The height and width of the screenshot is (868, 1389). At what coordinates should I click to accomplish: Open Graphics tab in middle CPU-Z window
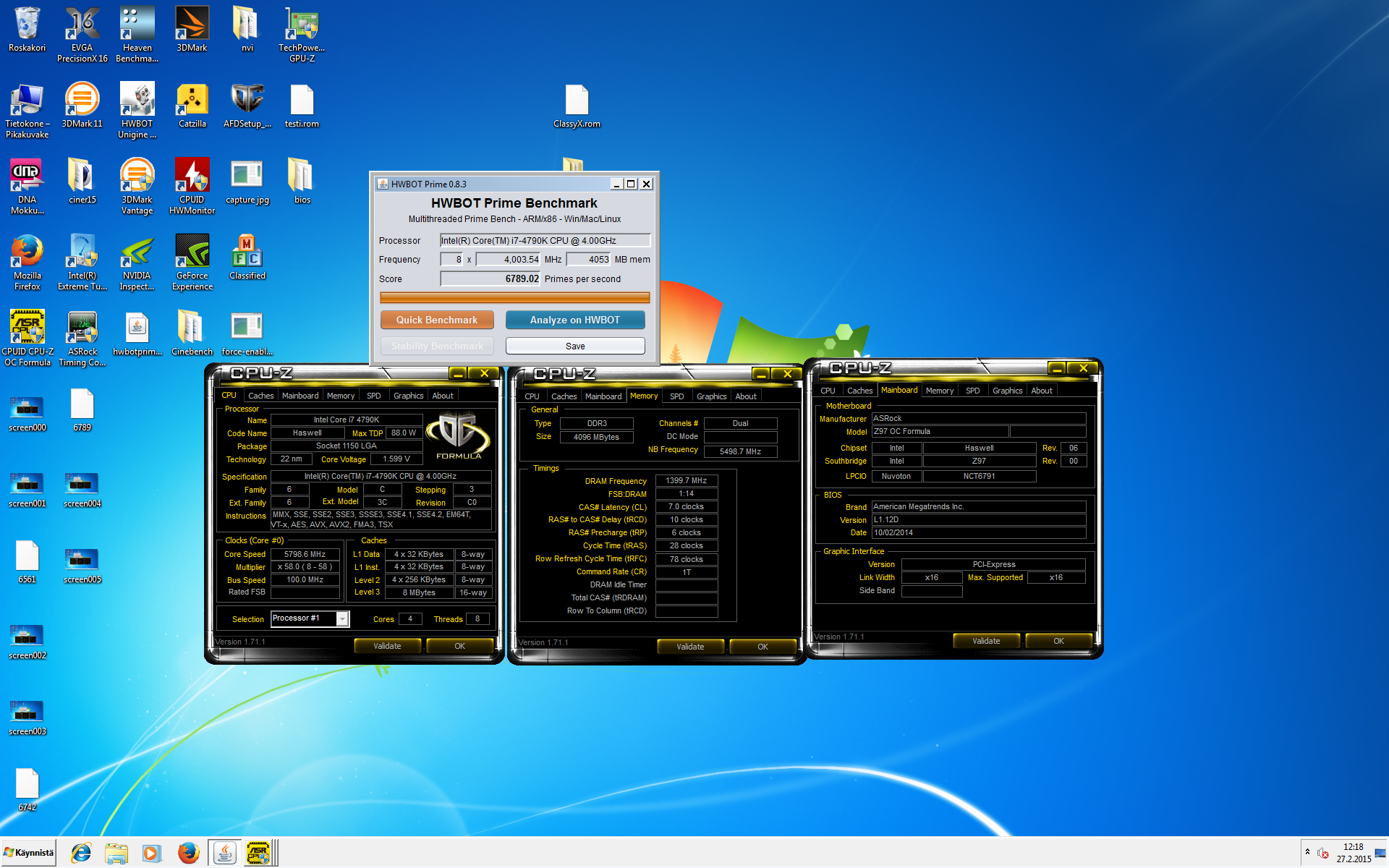pos(711,396)
